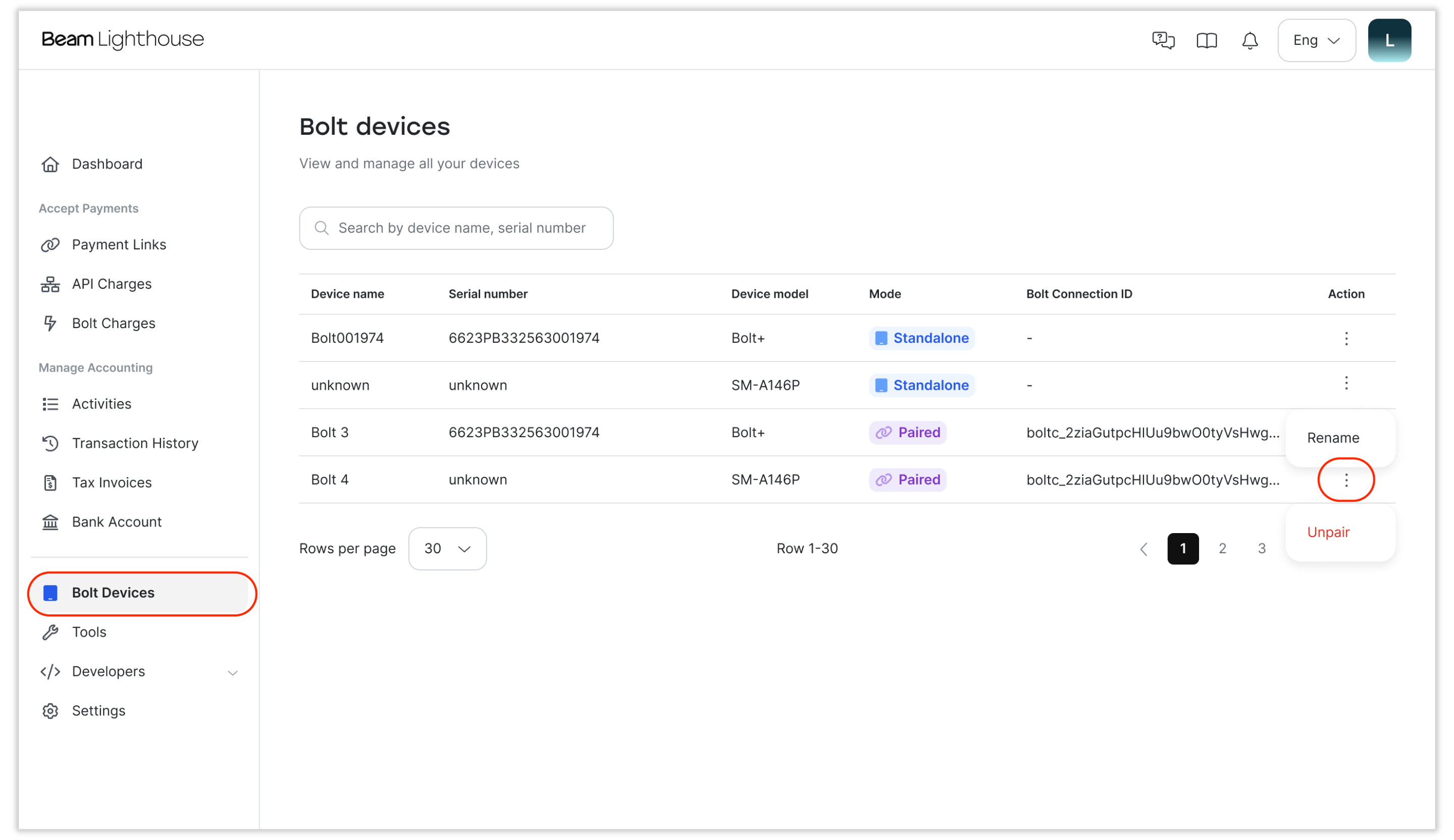Open the help chat icon in header
Image resolution: width=1454 pixels, height=840 pixels.
[1163, 40]
